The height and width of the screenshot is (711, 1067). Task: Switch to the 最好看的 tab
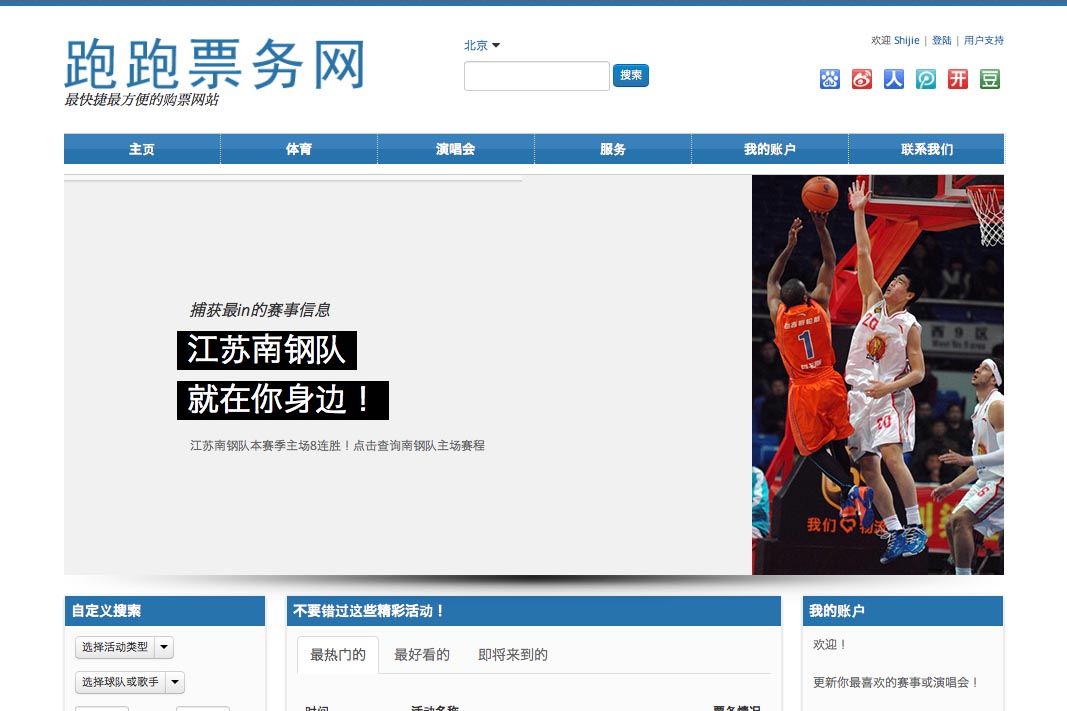[x=422, y=655]
